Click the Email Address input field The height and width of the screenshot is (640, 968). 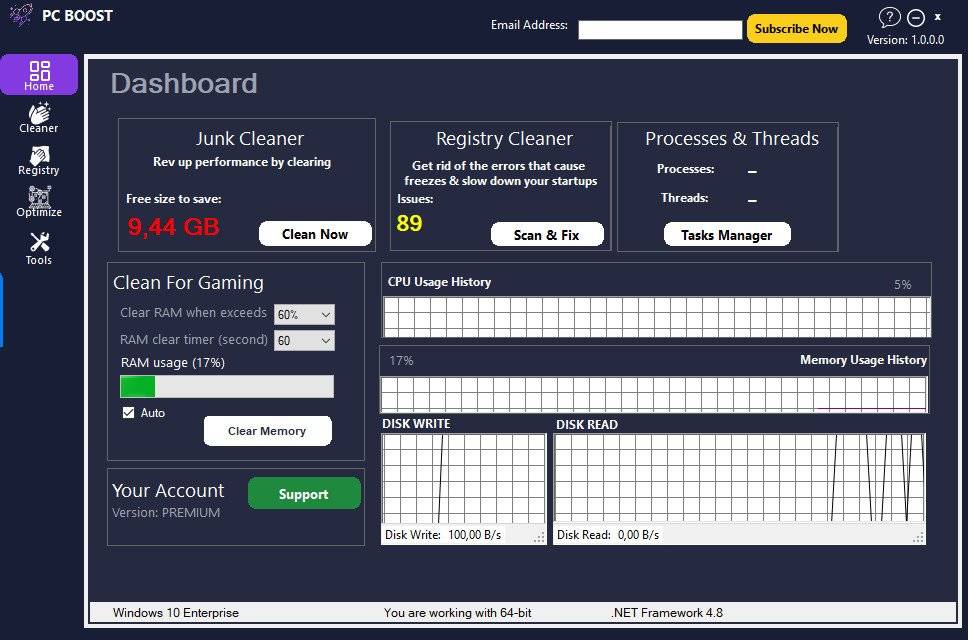(660, 30)
